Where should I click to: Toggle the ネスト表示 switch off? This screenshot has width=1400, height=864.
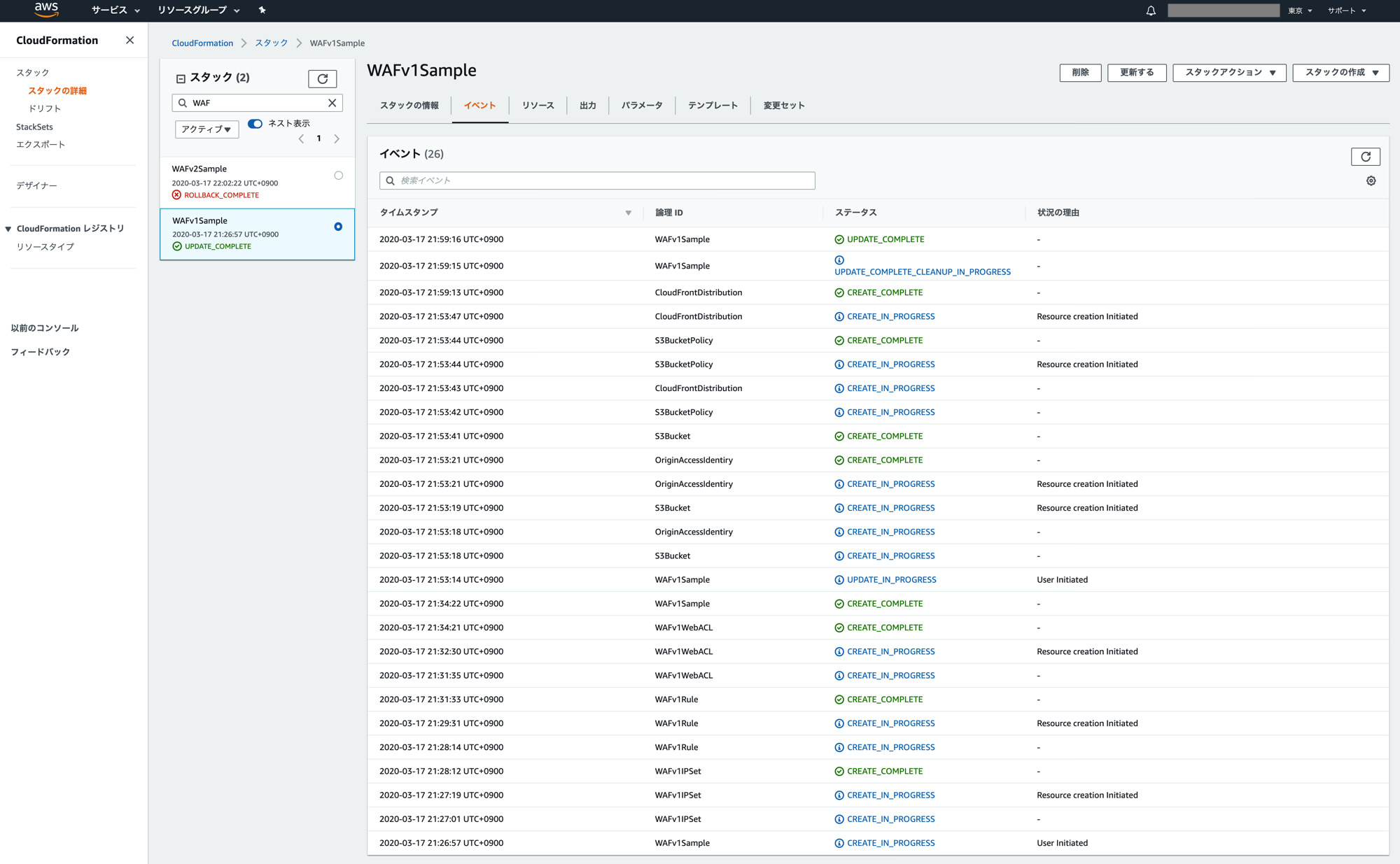[x=255, y=123]
